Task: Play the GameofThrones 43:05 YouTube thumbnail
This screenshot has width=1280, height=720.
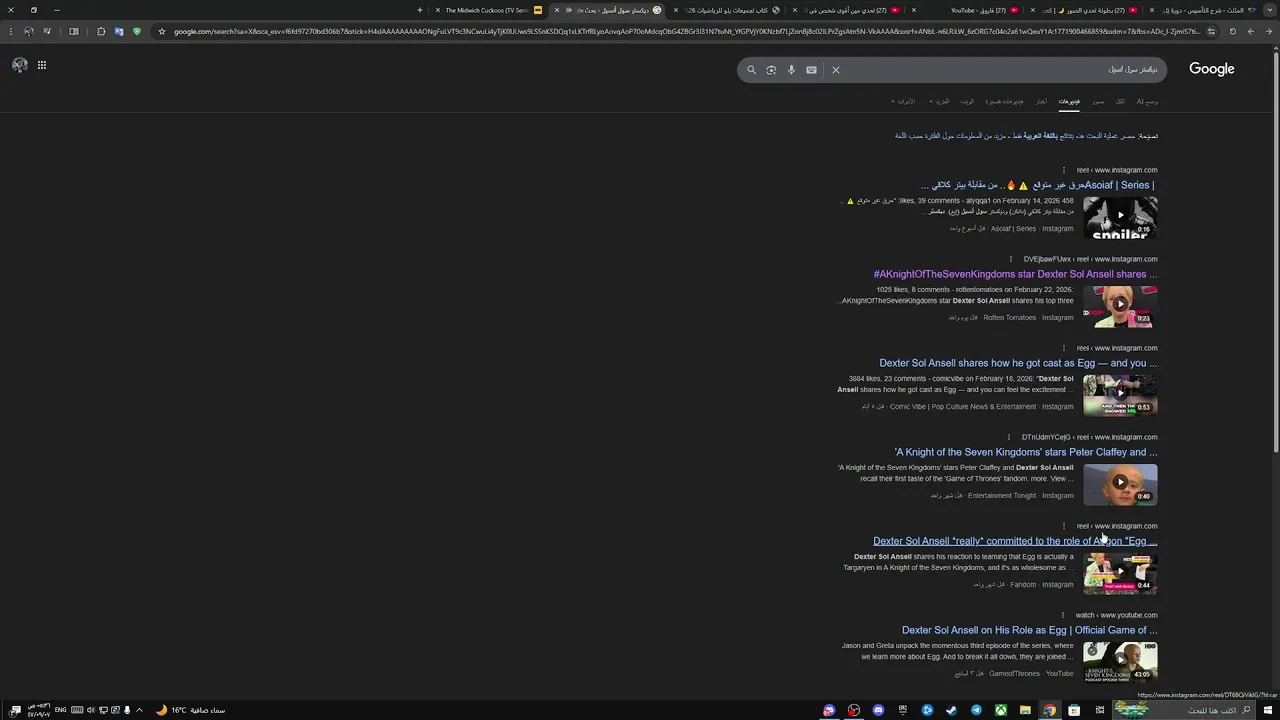Action: click(x=1120, y=661)
